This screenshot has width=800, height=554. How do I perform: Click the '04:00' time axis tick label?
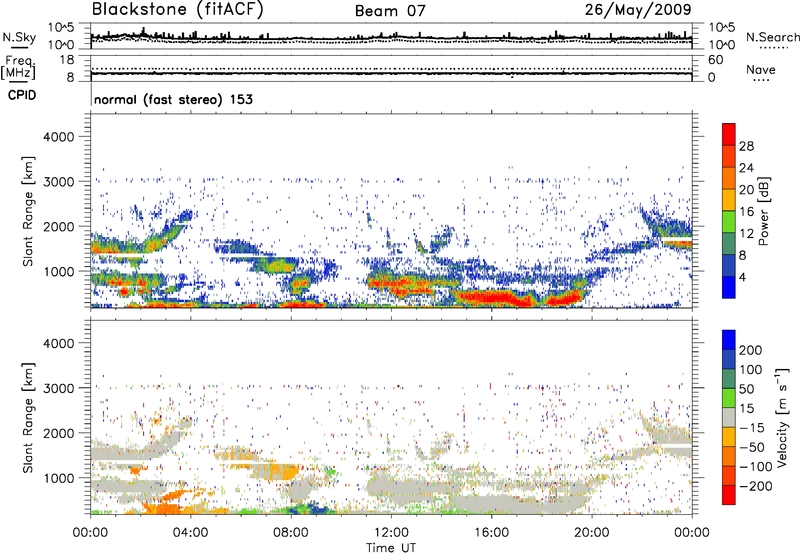tap(190, 533)
